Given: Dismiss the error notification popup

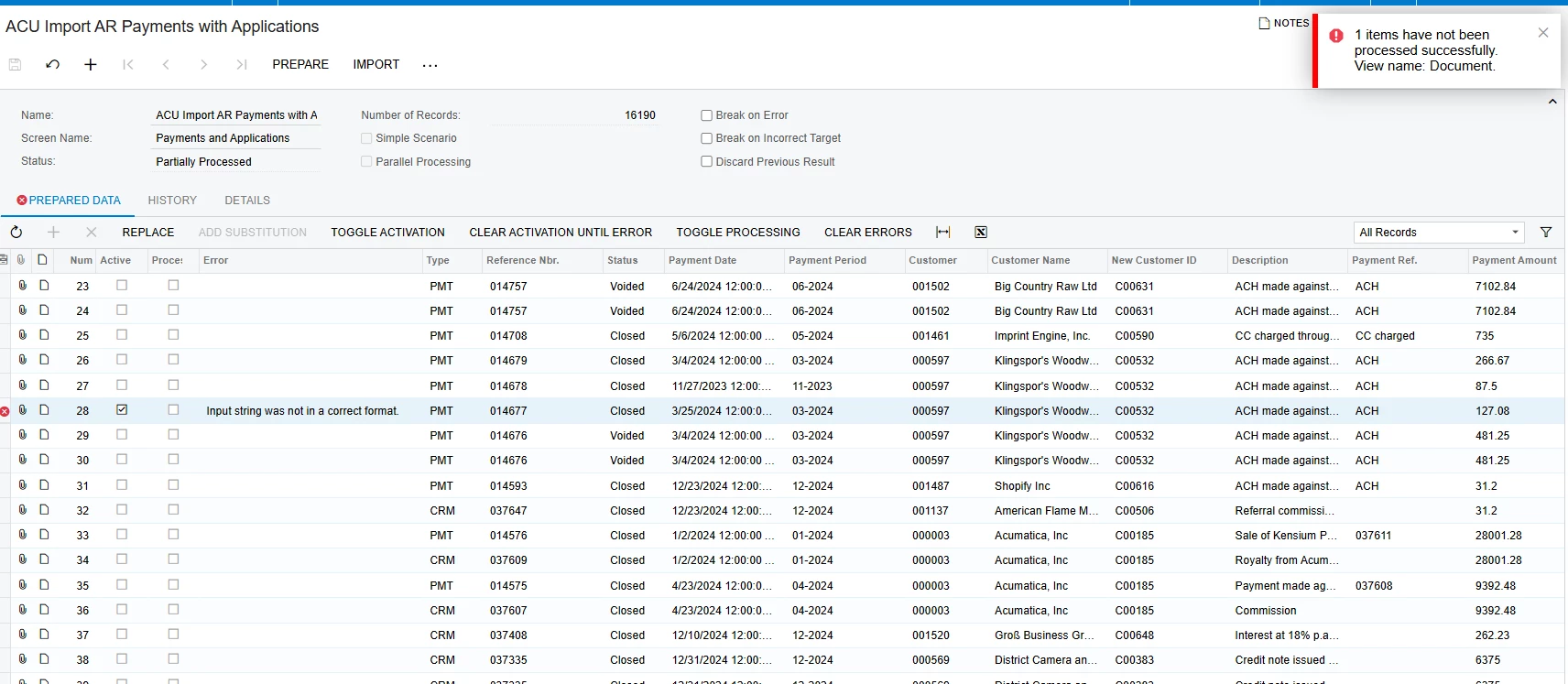Looking at the screenshot, I should tap(1543, 32).
